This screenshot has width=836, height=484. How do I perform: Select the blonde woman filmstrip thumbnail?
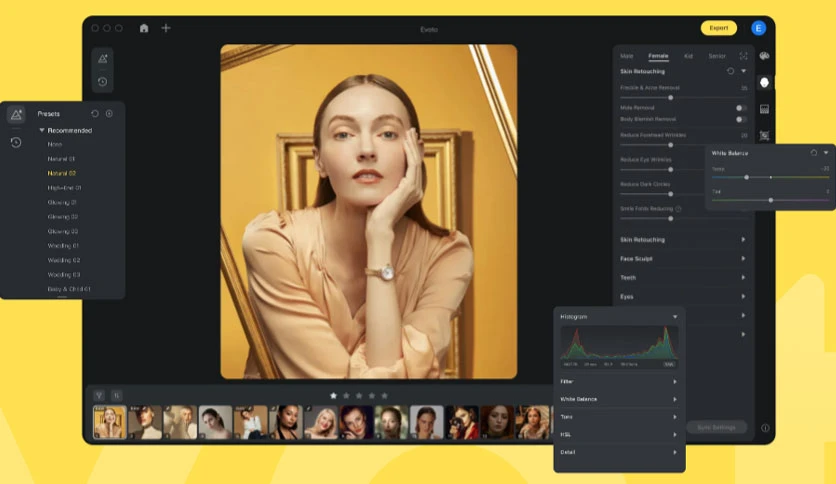321,422
